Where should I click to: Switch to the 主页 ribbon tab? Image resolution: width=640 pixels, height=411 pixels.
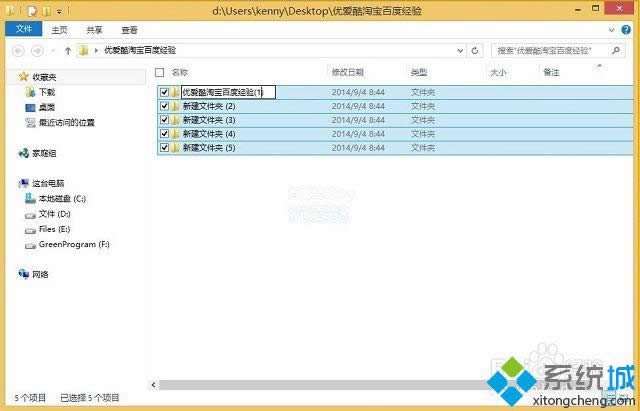pyautogui.click(x=60, y=30)
